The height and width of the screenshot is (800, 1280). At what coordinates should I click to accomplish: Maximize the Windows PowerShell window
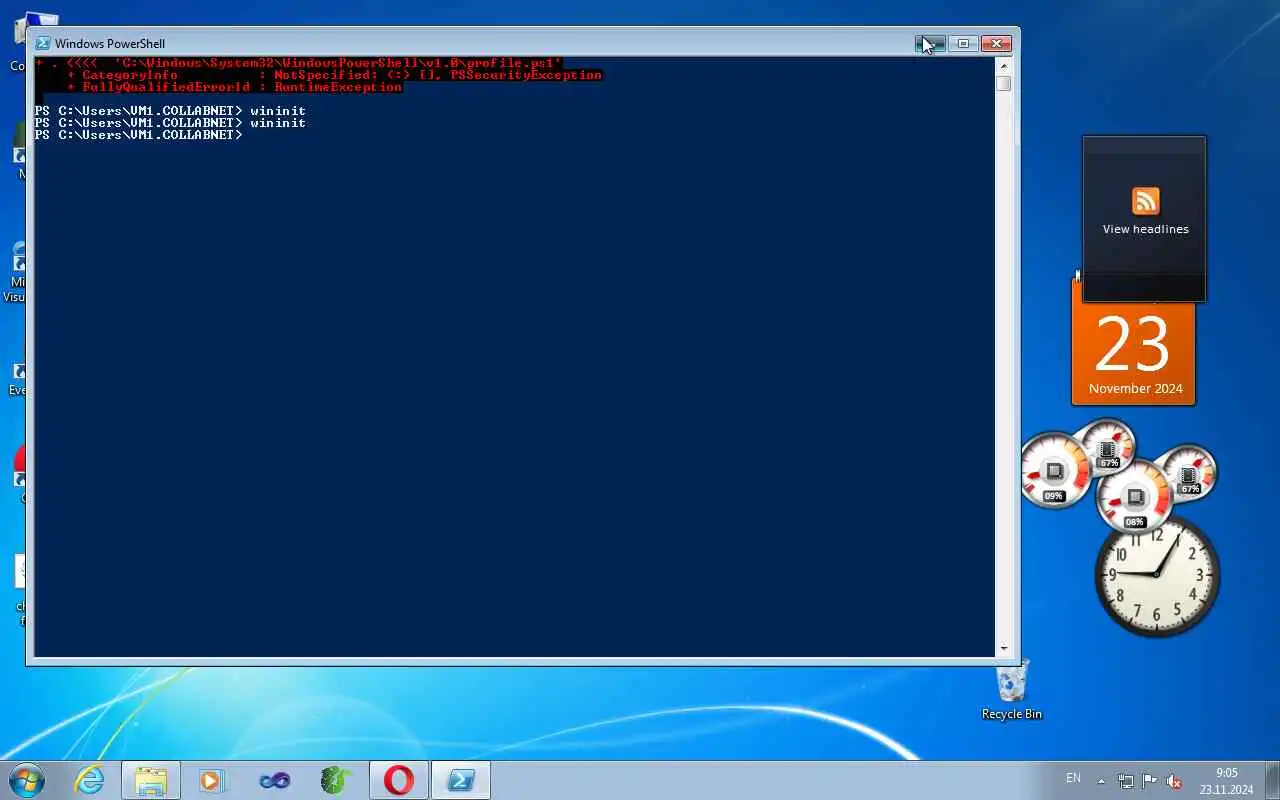(x=963, y=43)
